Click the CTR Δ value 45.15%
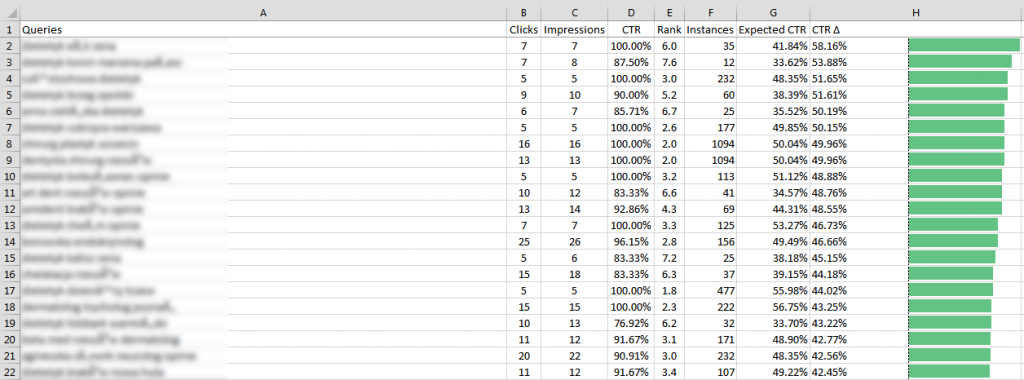Viewport: 1024px width, 380px height. [829, 258]
